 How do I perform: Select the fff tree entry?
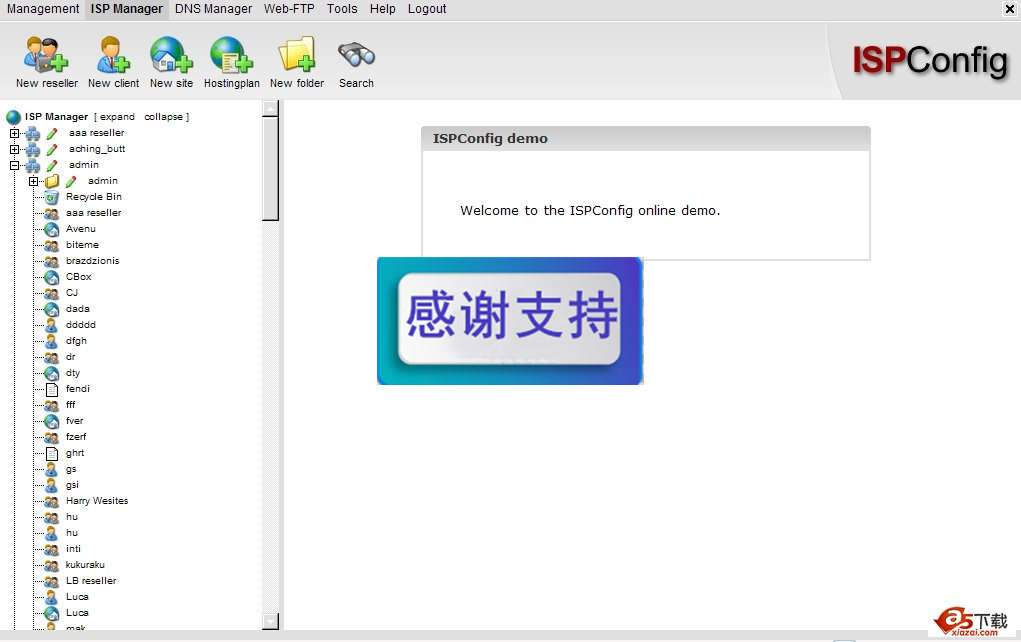click(x=70, y=405)
